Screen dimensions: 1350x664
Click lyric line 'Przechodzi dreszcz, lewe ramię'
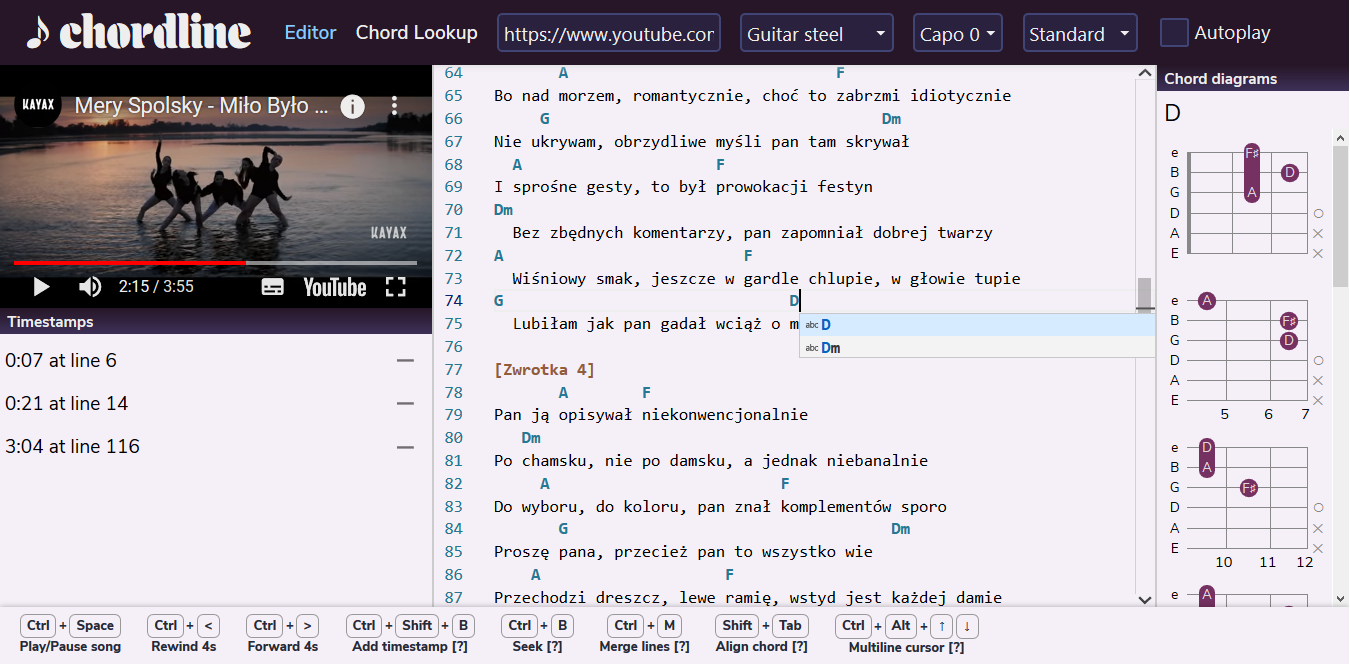point(748,598)
